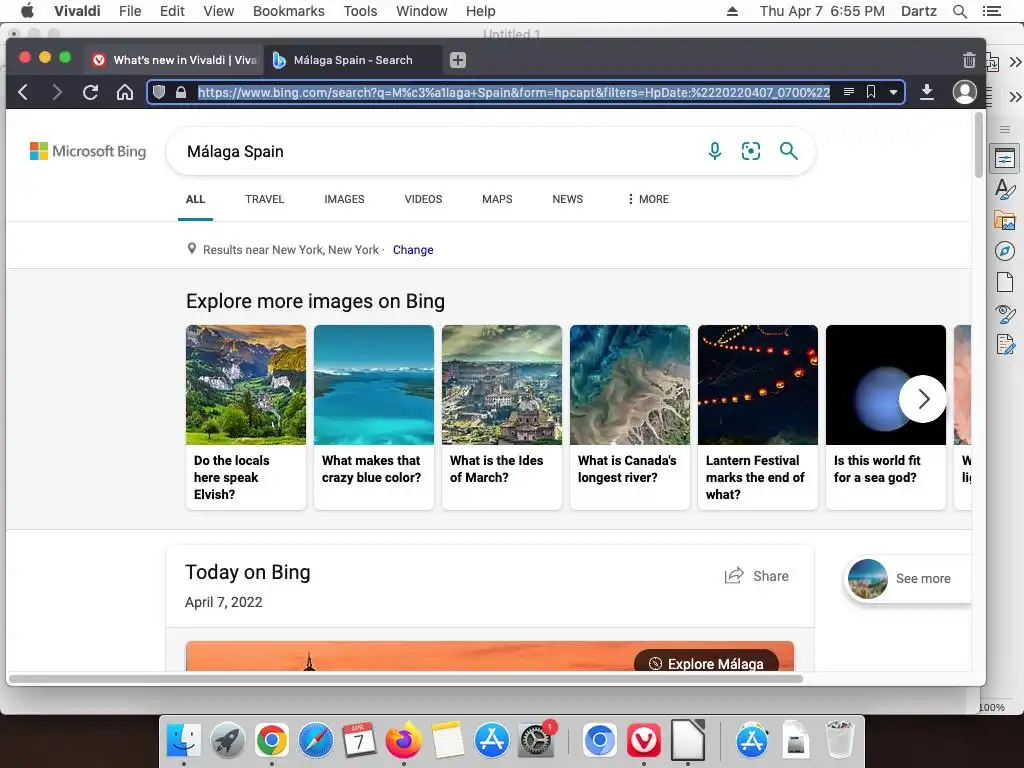Open 'What makes that crazy blue color?' card

pyautogui.click(x=374, y=417)
